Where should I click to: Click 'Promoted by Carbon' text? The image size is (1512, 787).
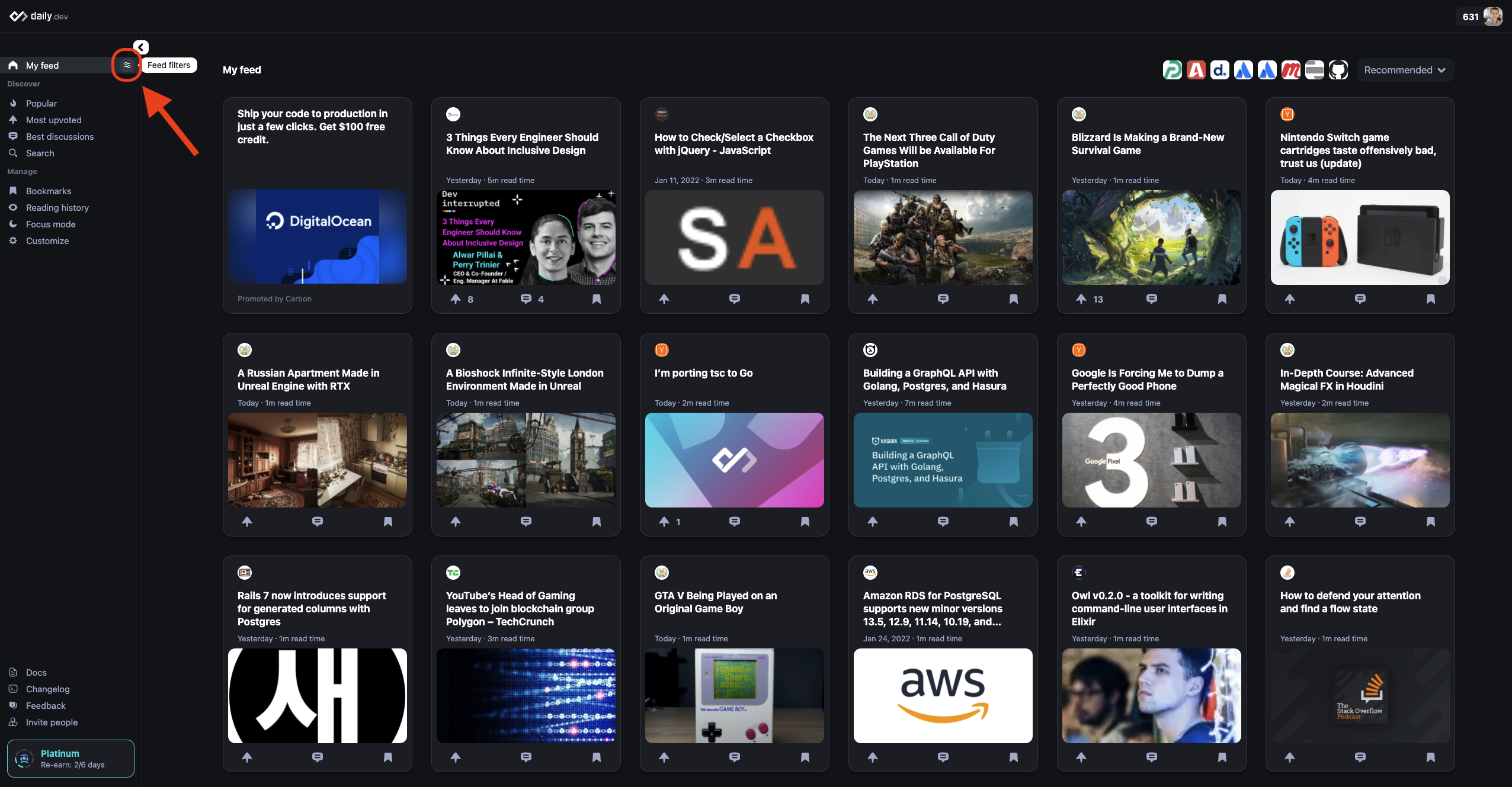click(274, 299)
